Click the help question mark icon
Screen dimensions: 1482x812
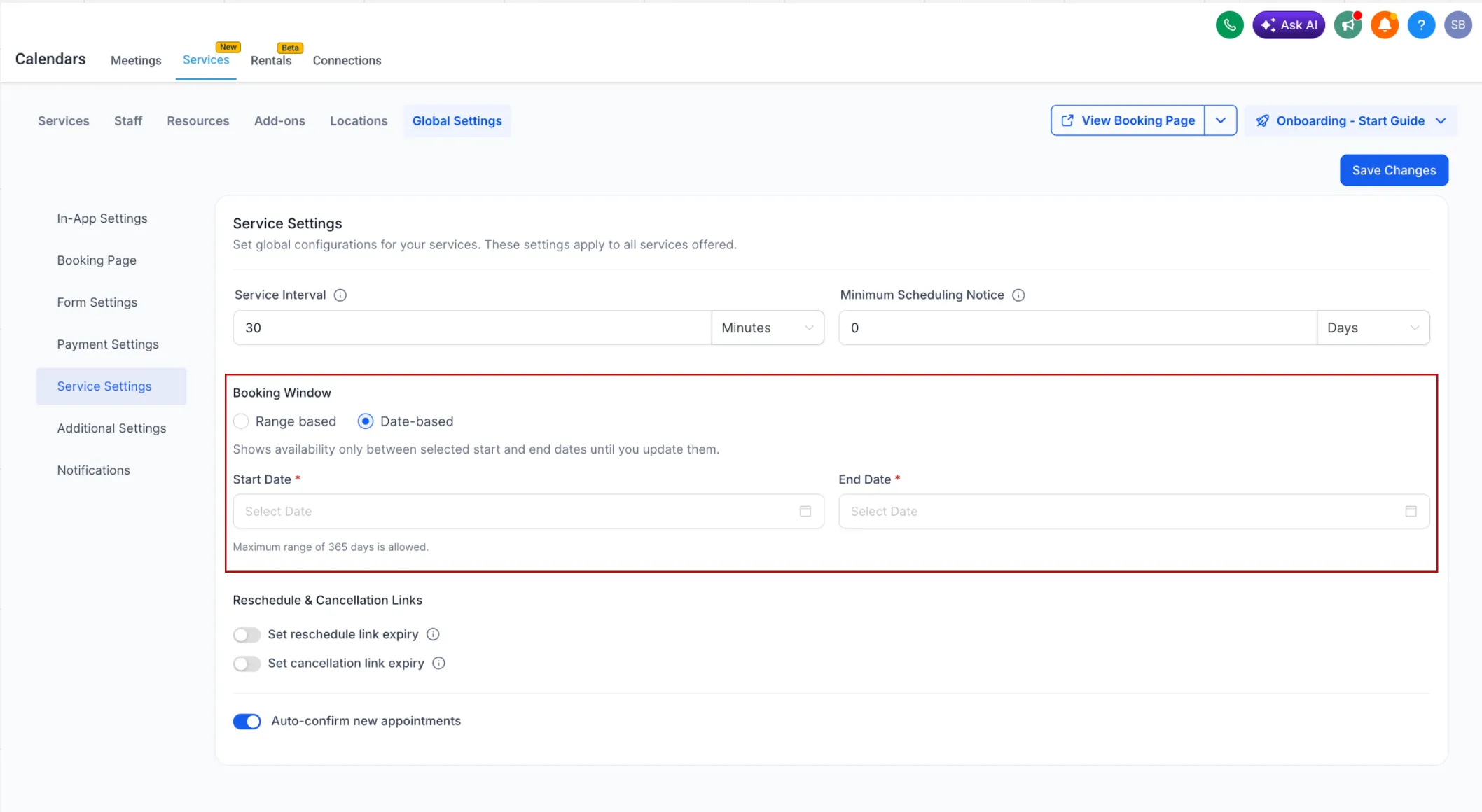point(1421,24)
